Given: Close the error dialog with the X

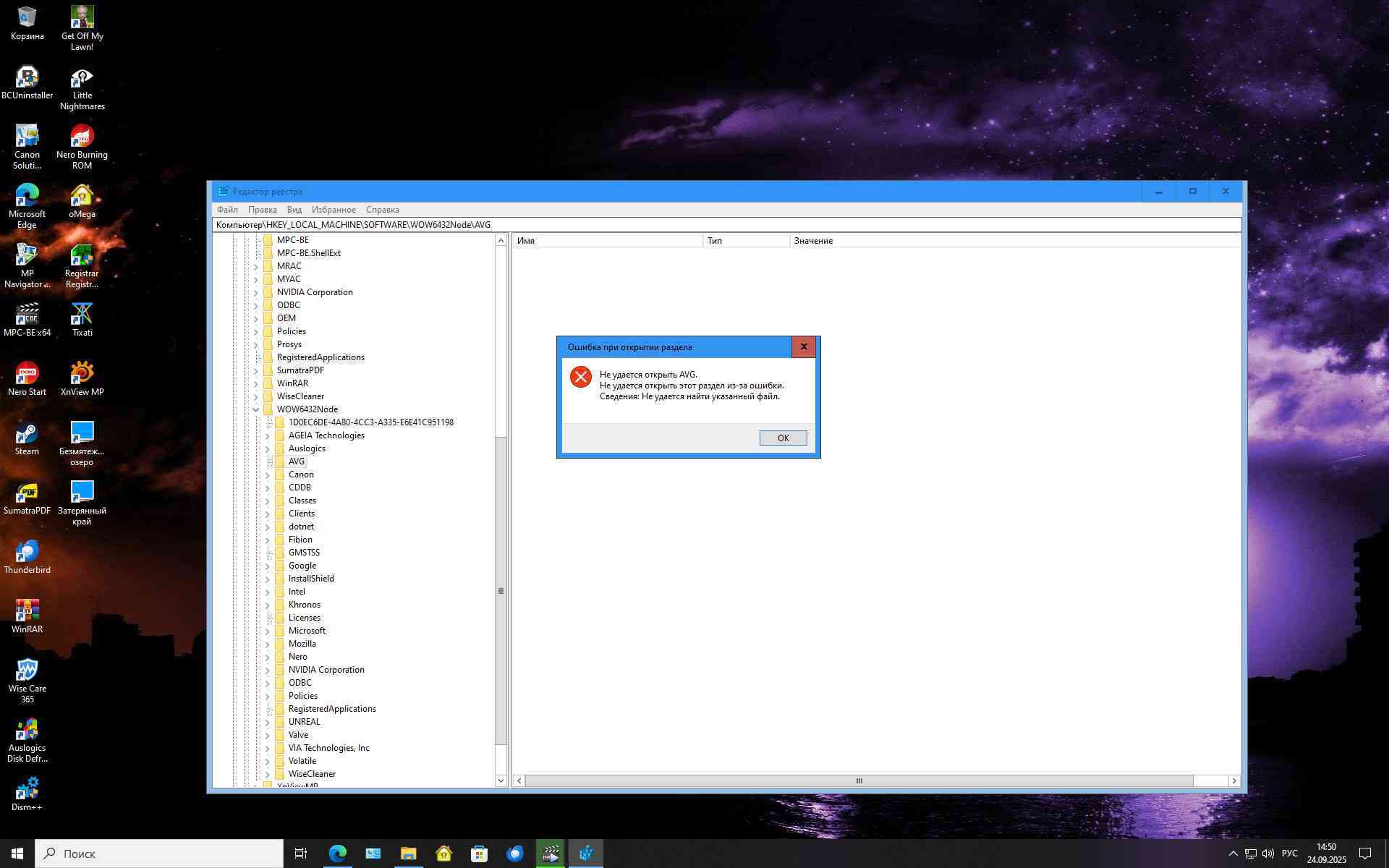Looking at the screenshot, I should click(x=803, y=347).
